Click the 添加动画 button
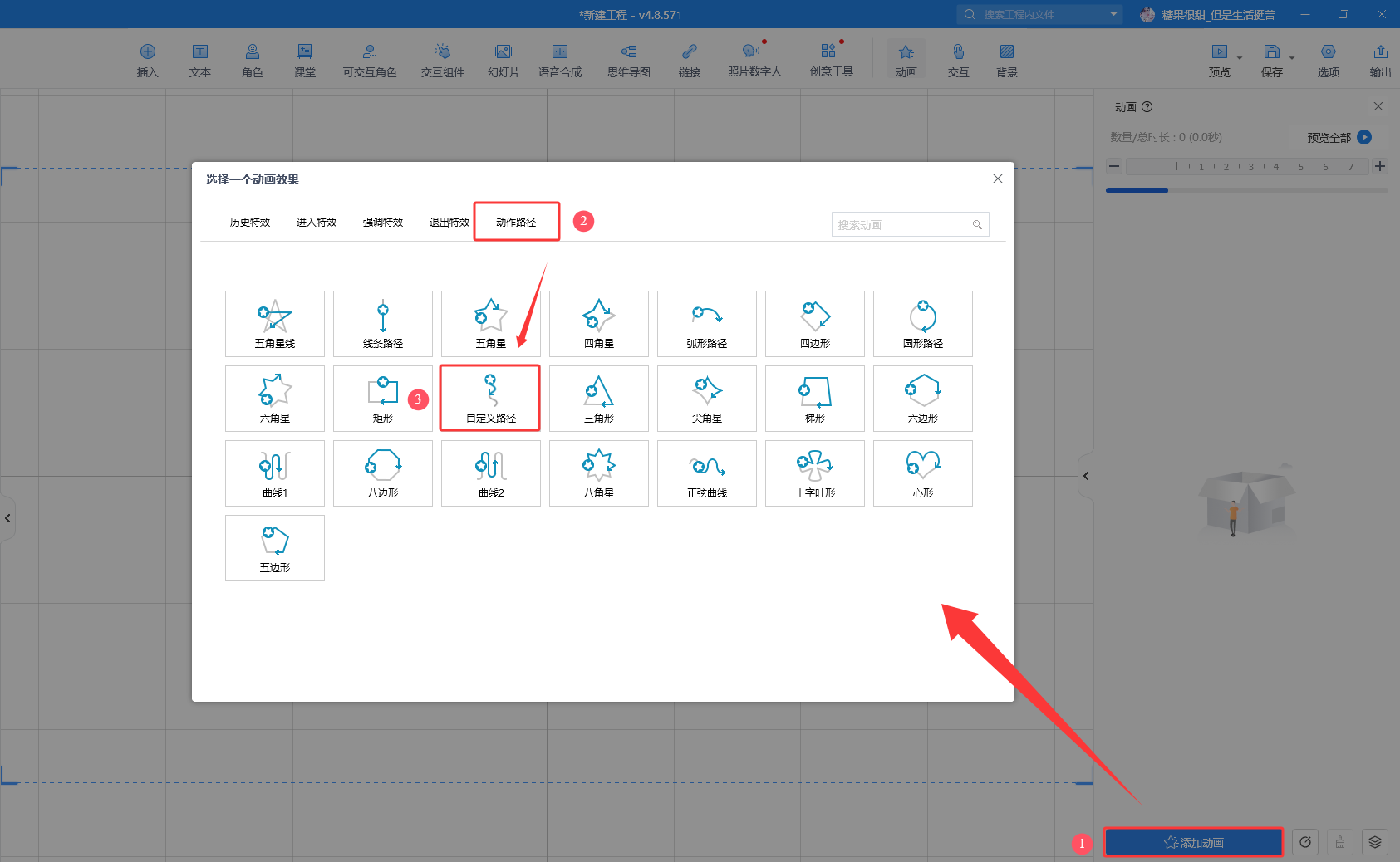The height and width of the screenshot is (862, 1400). [x=1193, y=842]
